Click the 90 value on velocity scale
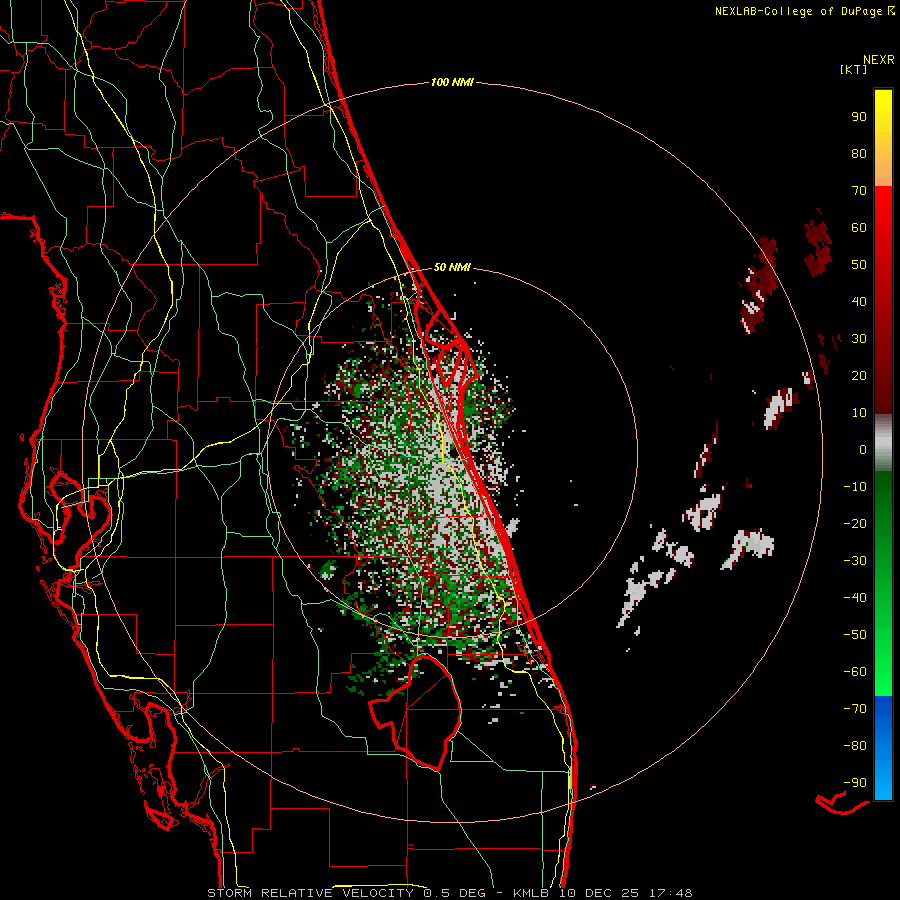This screenshot has height=900, width=900. click(859, 117)
